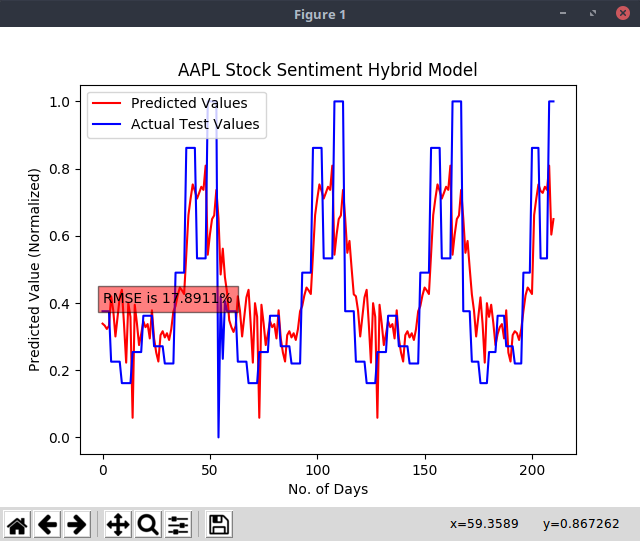The width and height of the screenshot is (640, 541).
Task: Activate the zoom to rectangle tool
Action: (148, 524)
